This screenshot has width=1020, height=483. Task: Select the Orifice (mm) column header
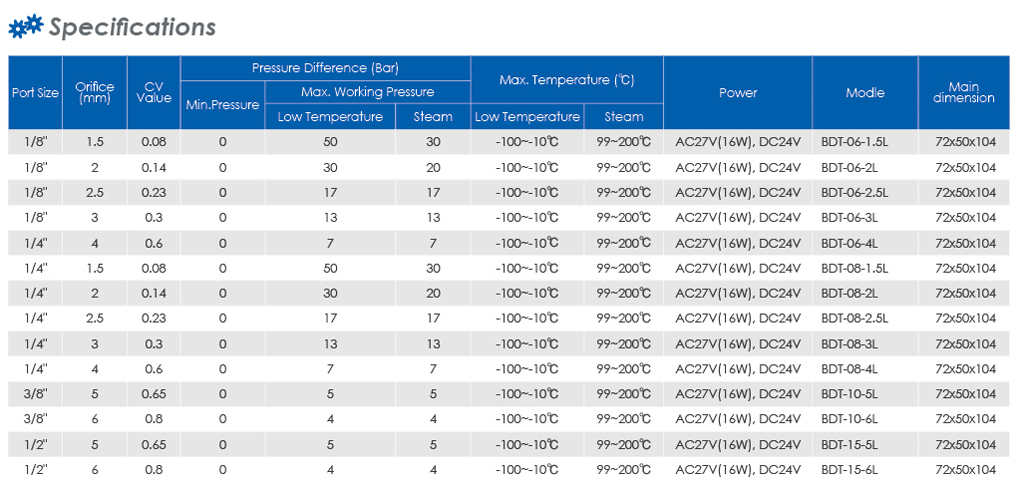tap(95, 92)
